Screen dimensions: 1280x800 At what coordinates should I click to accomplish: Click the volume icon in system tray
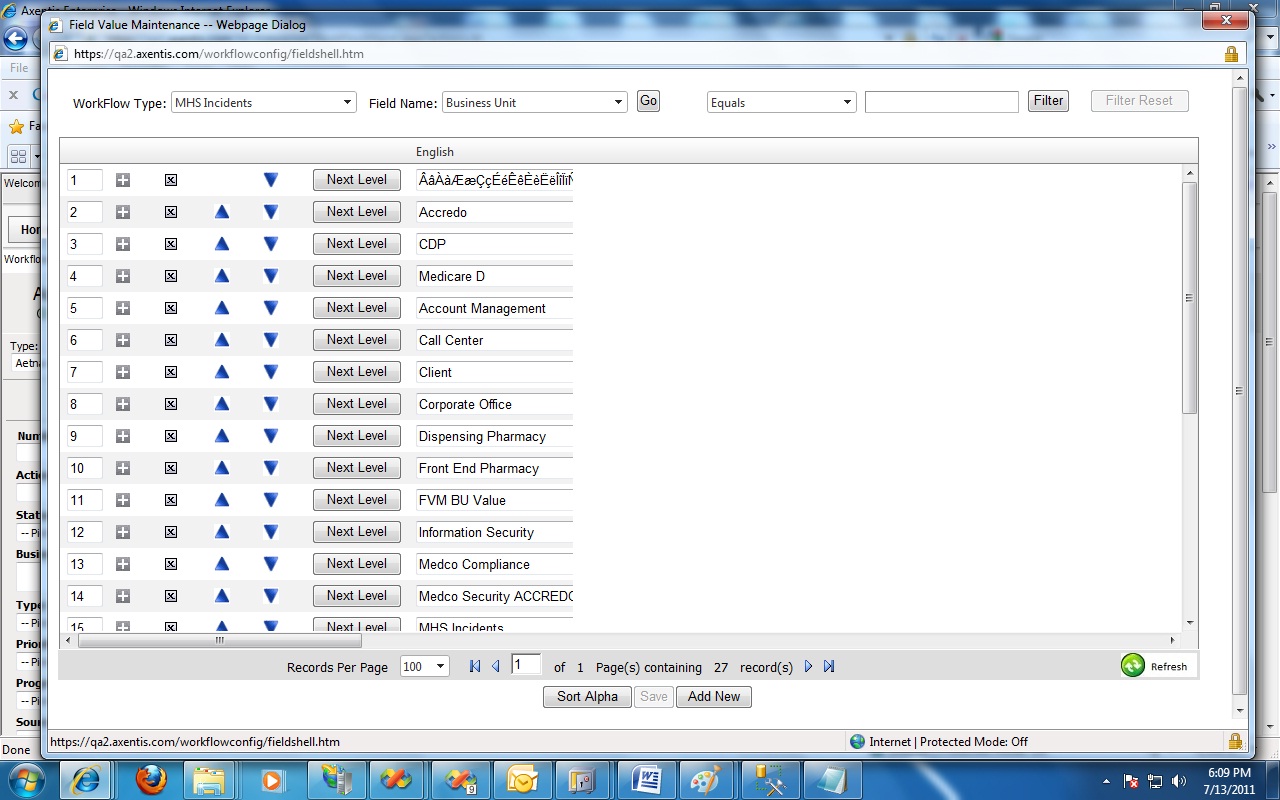pos(1179,781)
